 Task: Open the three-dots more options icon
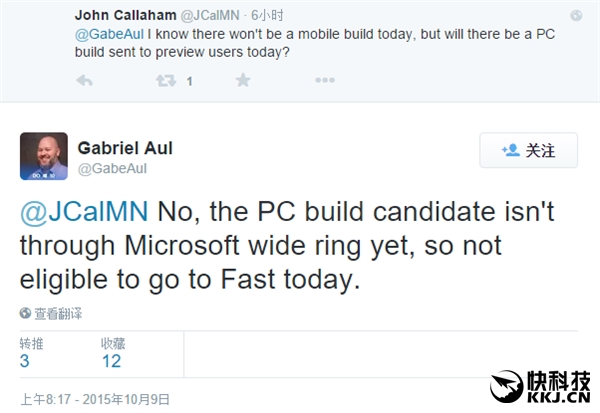click(324, 81)
